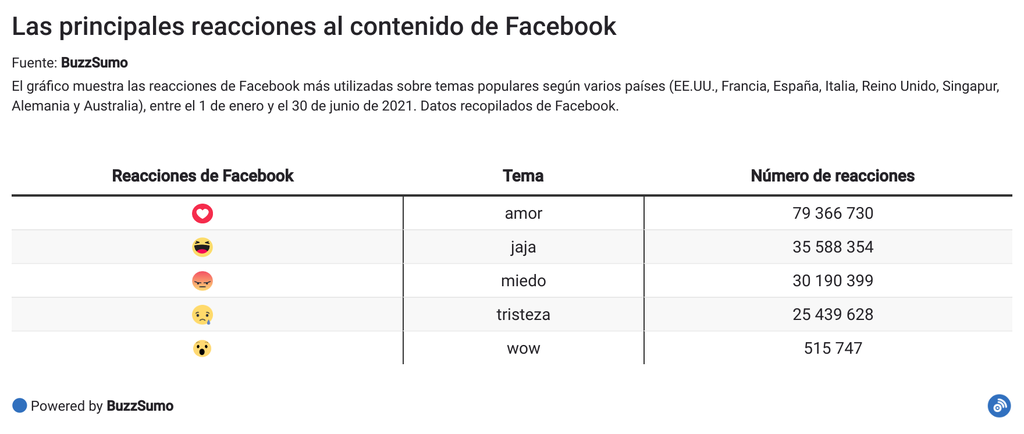Click the 79 366 730 reactions value

click(x=832, y=213)
